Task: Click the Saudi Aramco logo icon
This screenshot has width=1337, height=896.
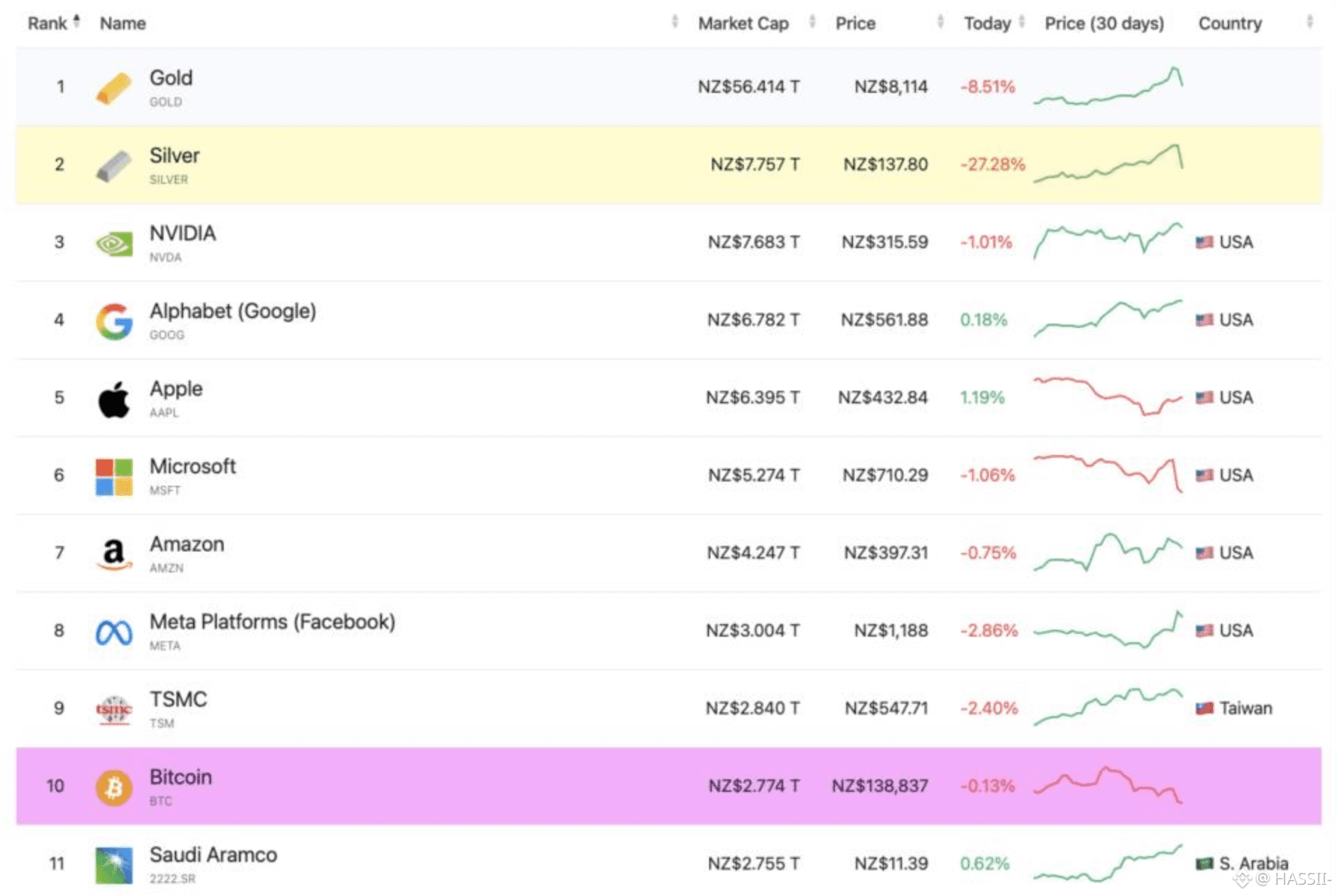Action: pos(113,865)
